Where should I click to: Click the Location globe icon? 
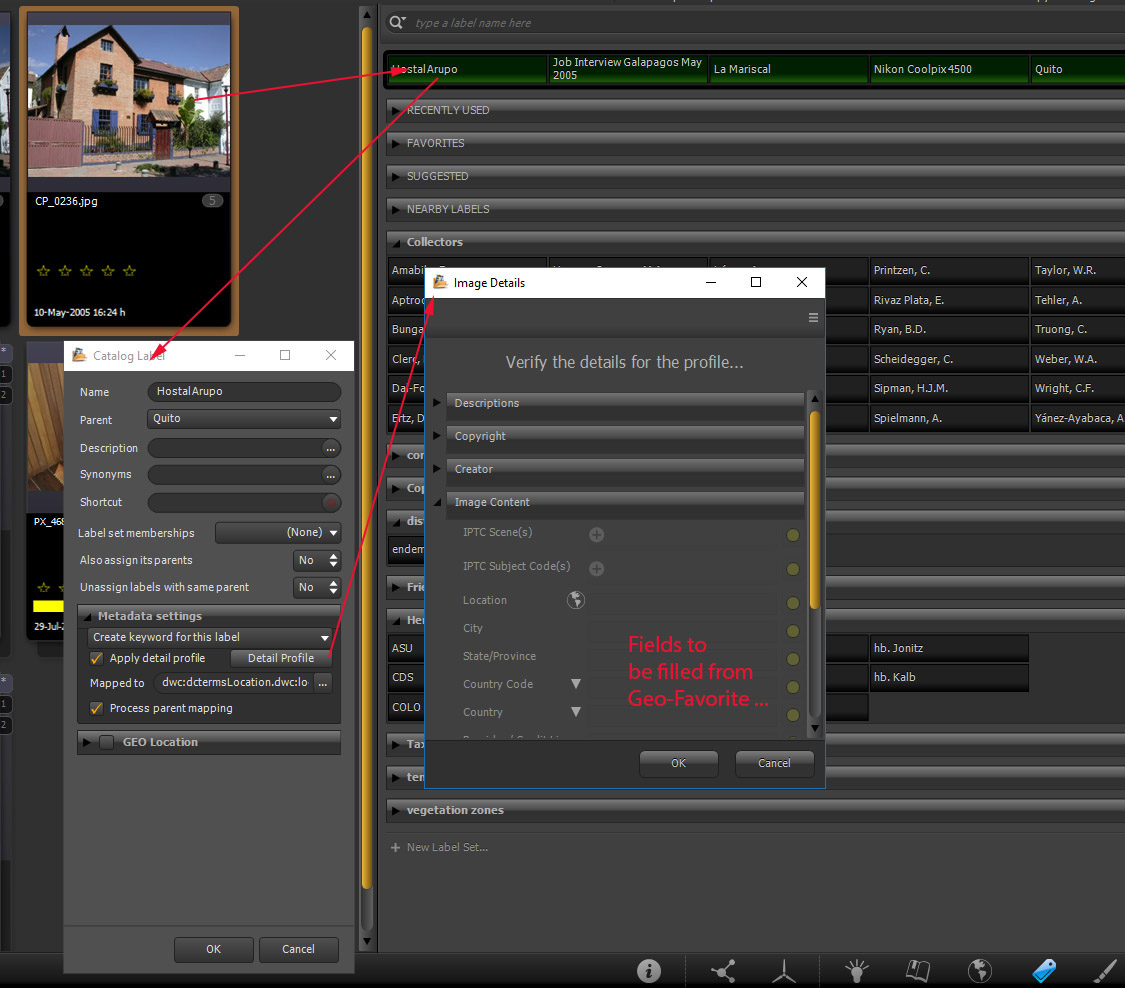point(575,600)
